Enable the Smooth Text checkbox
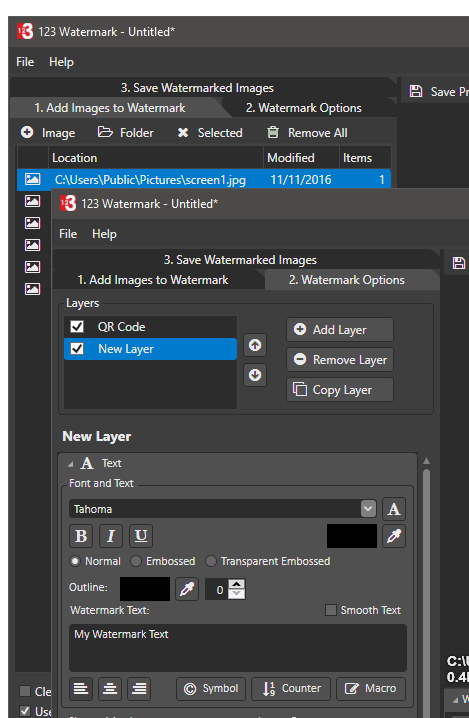 pyautogui.click(x=331, y=610)
